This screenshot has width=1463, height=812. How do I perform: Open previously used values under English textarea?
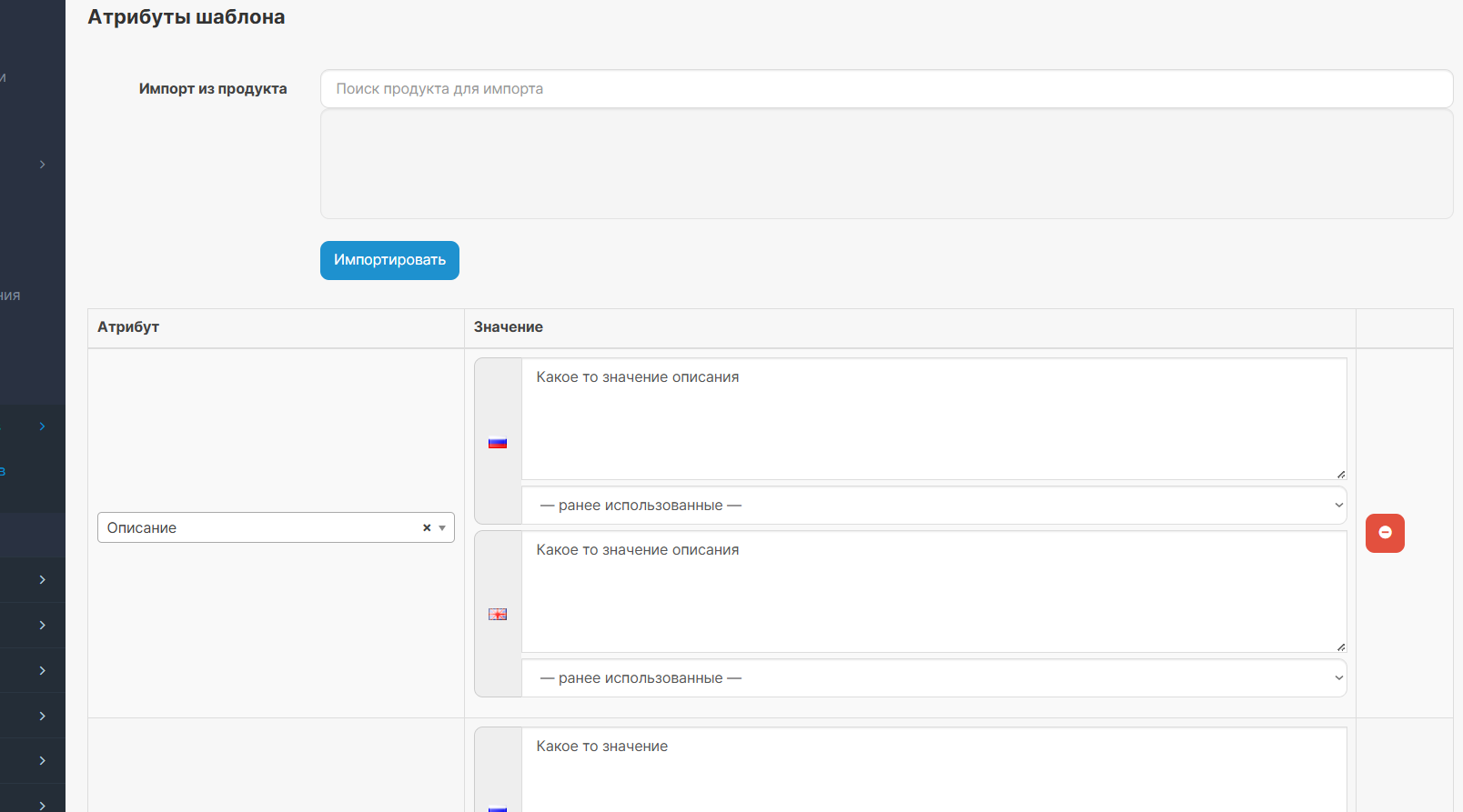(933, 678)
